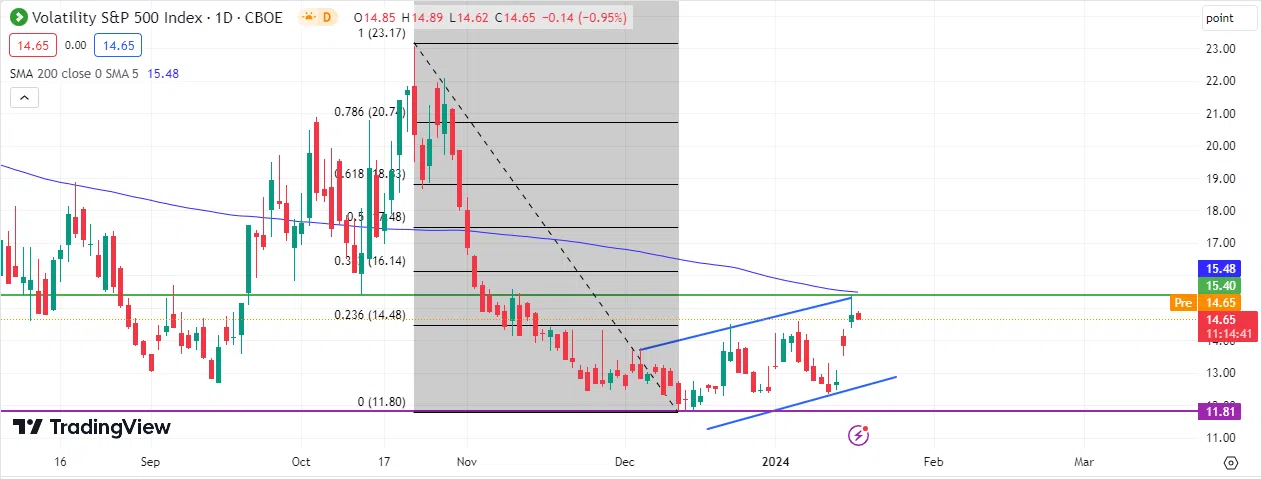
Task: Open the point unit dropdown
Action: [x=1228, y=18]
